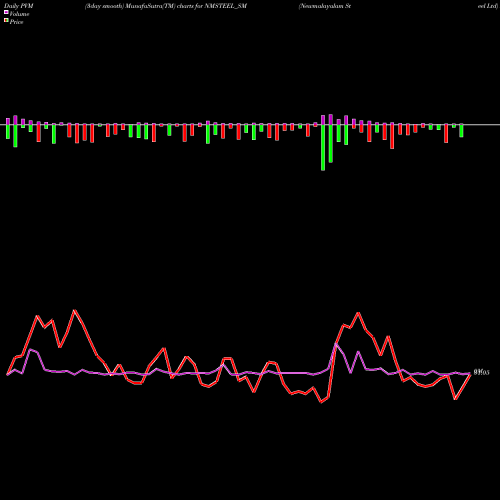Click the Volume legend color swatch
Screen dimensions: 500x500
[6, 13]
